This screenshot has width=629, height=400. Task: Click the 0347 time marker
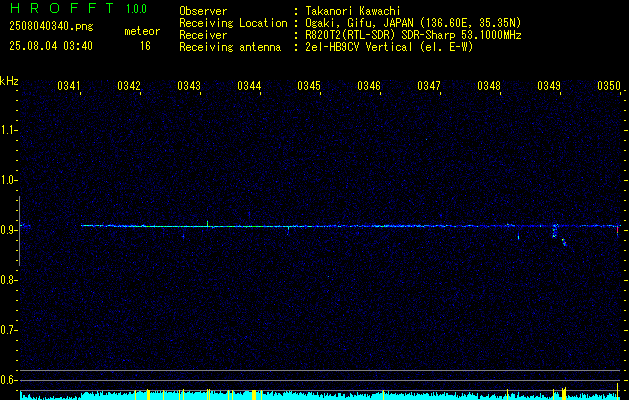(x=428, y=86)
